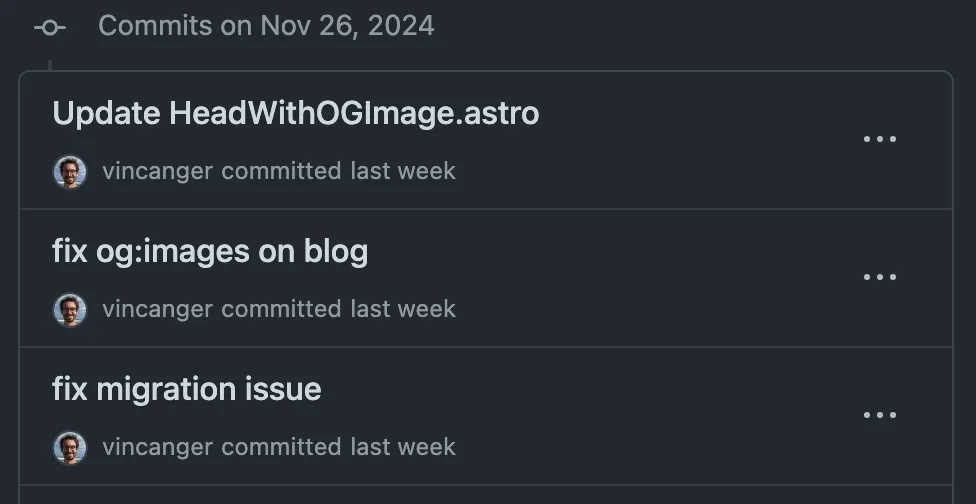Click "last week" timestamp on the og:images commit
The height and width of the screenshot is (504, 976).
click(x=403, y=309)
